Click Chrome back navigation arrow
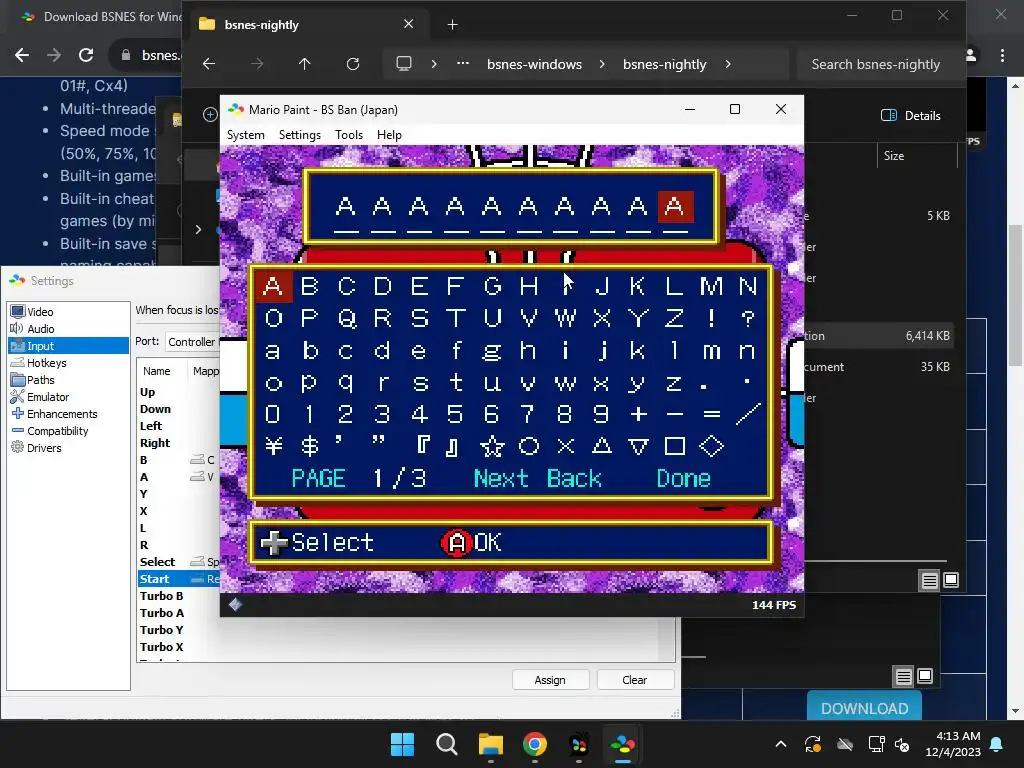The height and width of the screenshot is (768, 1024). (22, 55)
